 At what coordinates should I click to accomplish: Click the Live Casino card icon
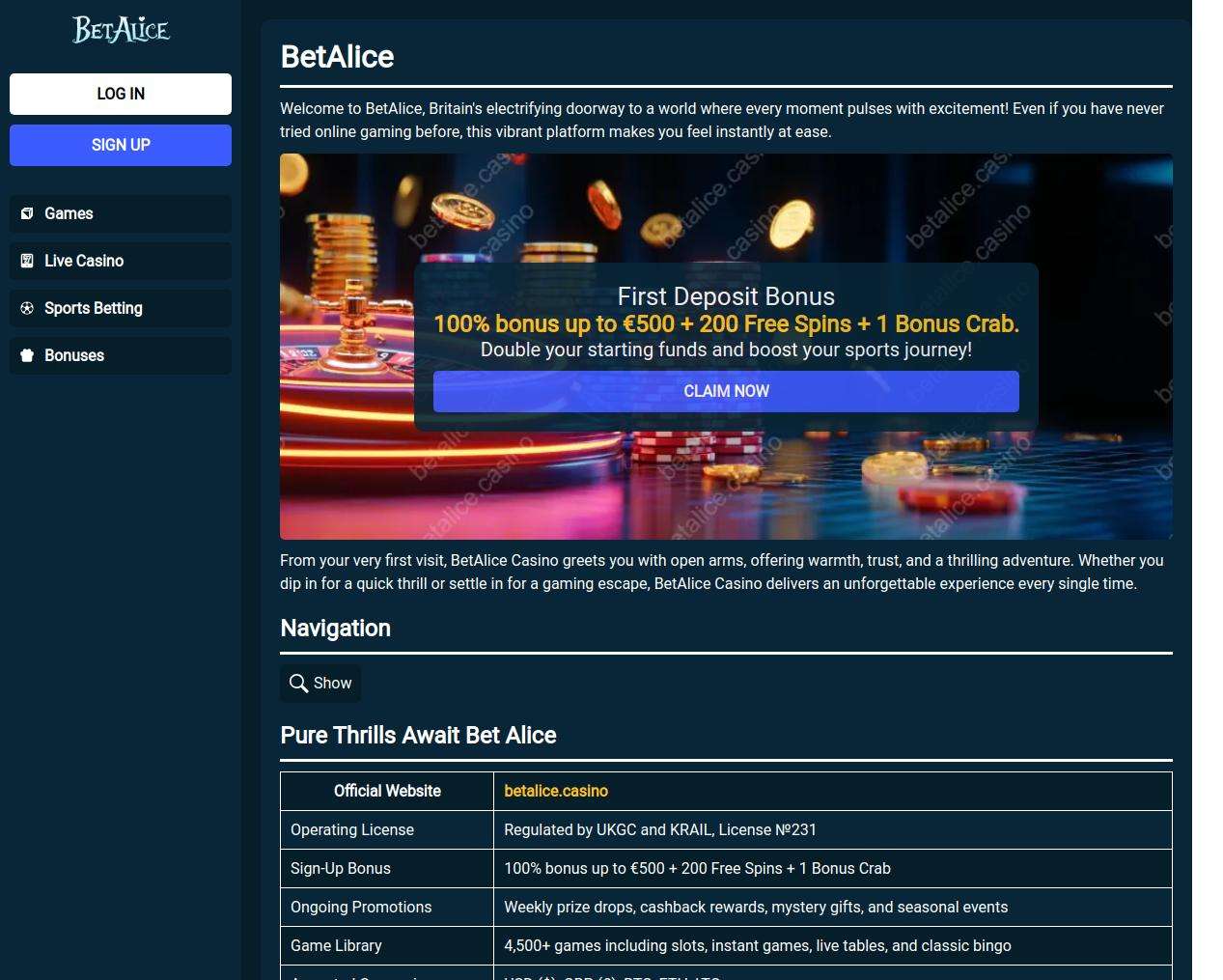pos(27,261)
